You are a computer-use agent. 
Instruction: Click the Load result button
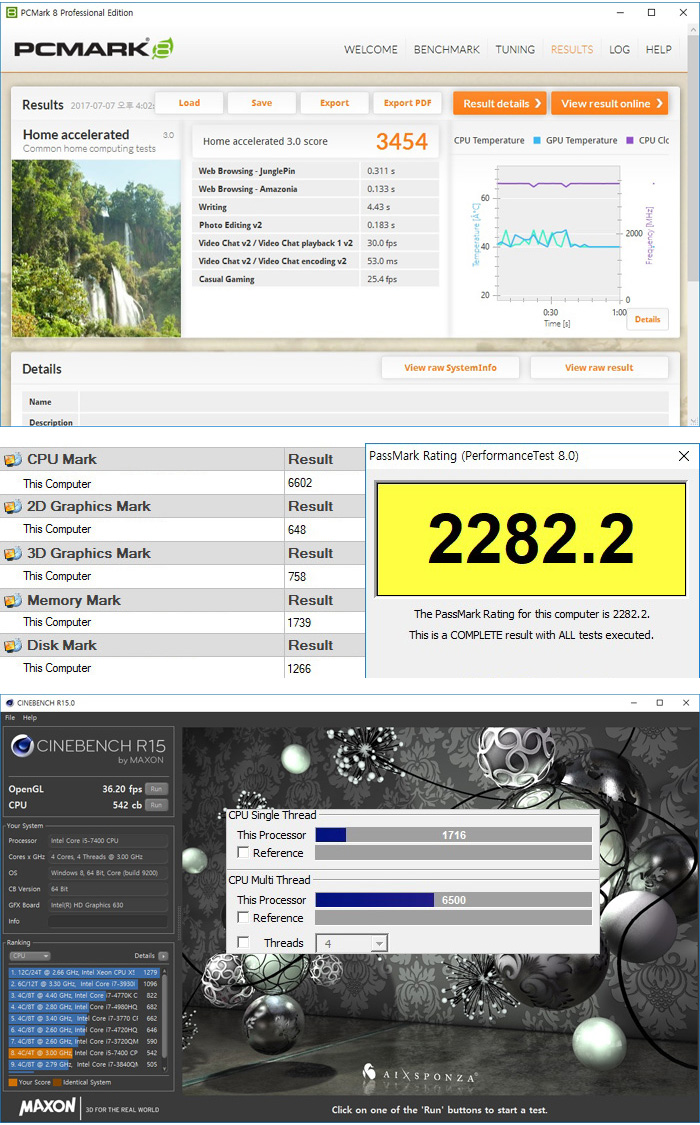[189, 103]
